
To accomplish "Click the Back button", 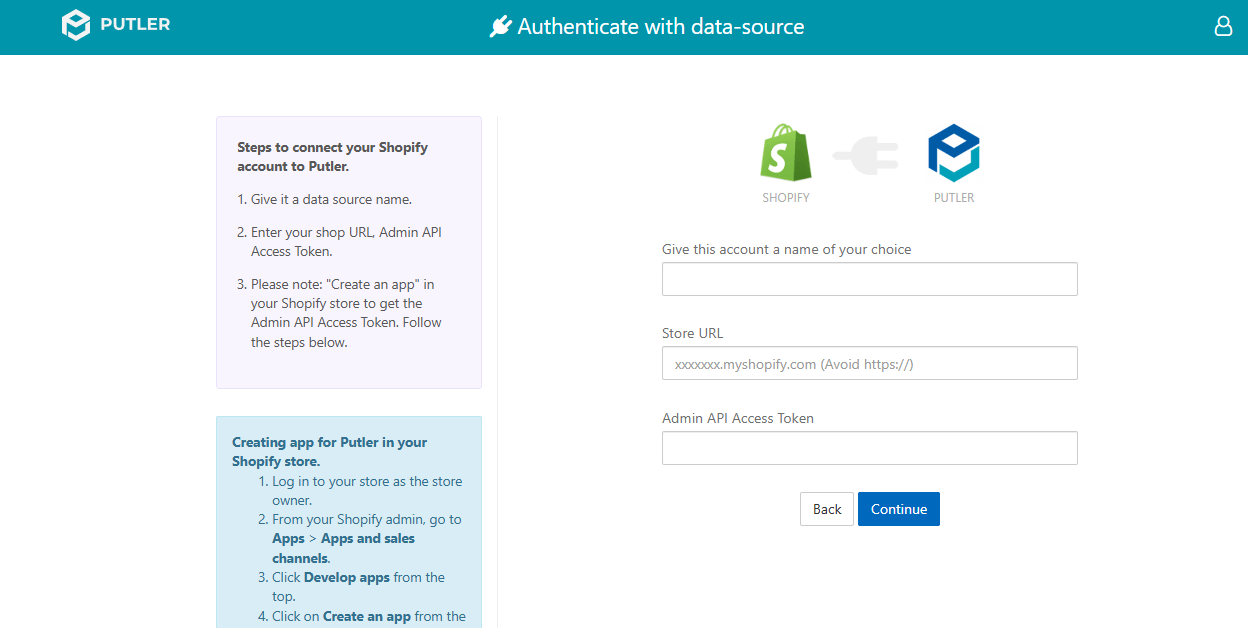I will coord(827,509).
